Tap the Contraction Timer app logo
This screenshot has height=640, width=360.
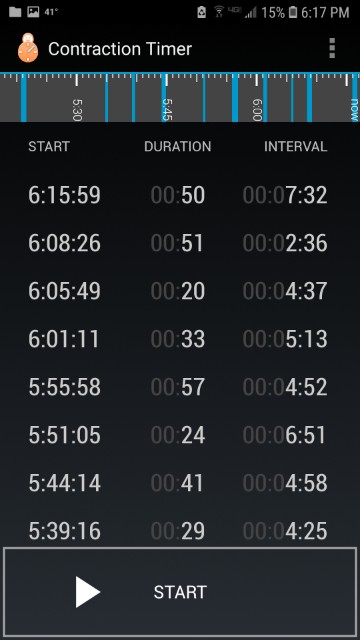pos(28,48)
